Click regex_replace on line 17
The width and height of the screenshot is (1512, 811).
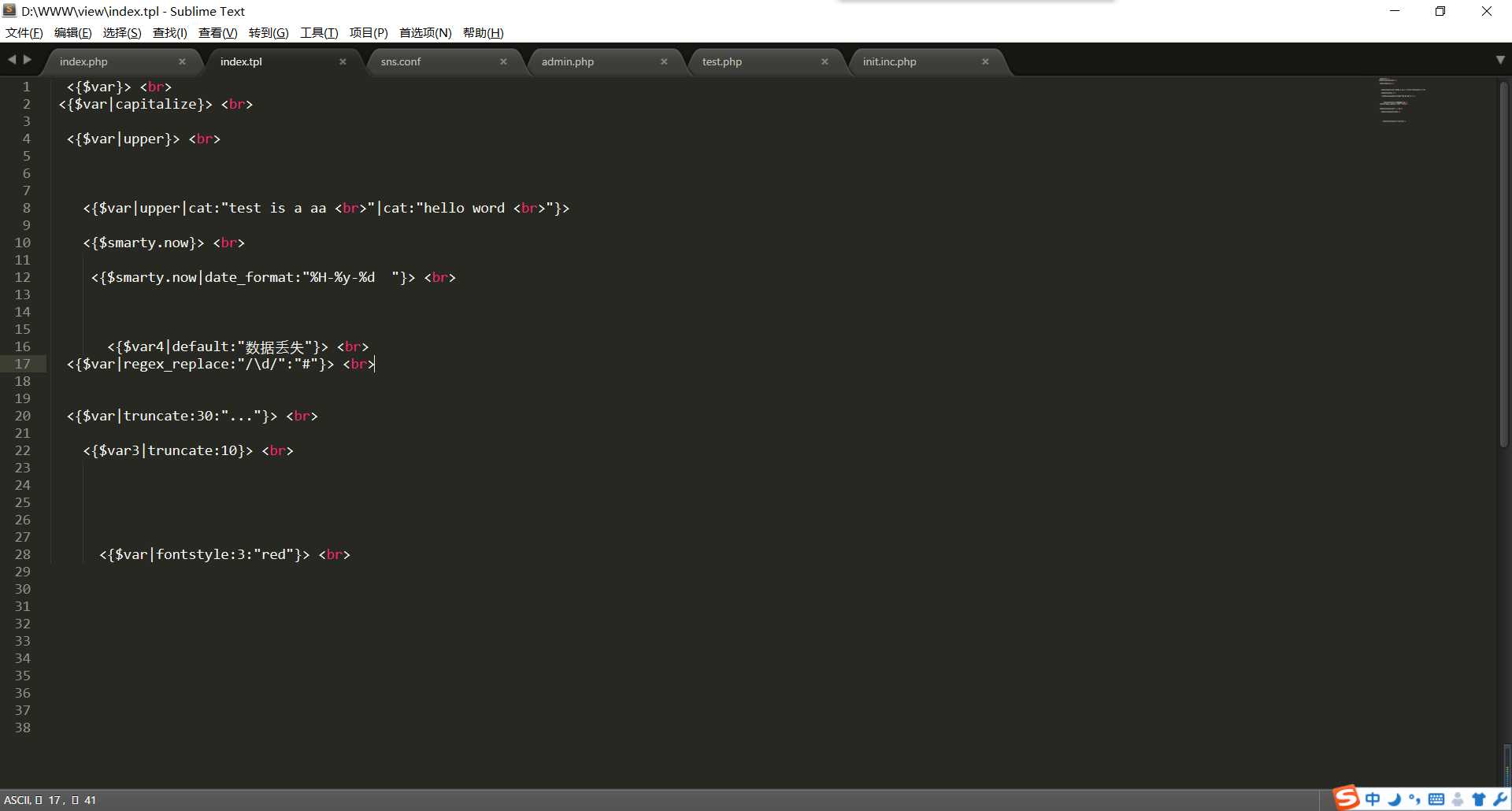coord(176,364)
